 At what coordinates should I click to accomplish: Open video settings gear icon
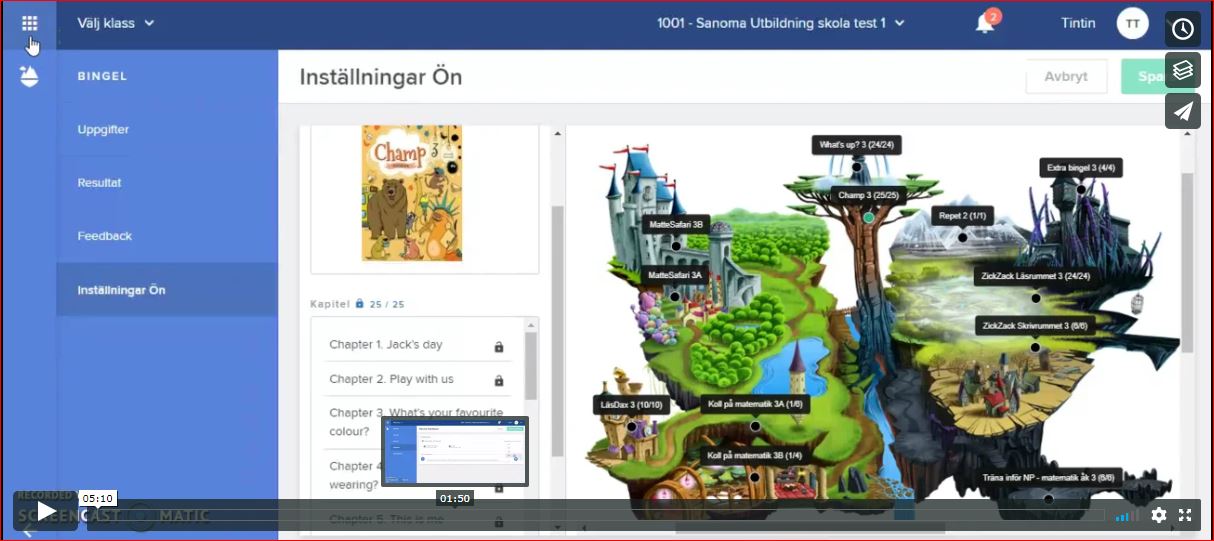coord(1159,515)
